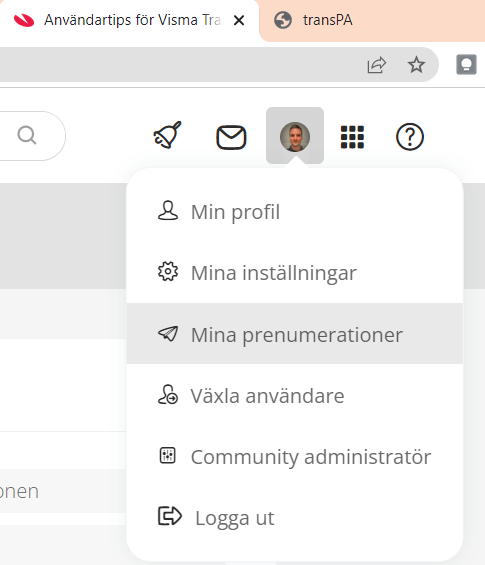
Task: Open Community administratör
Action: coord(294,457)
